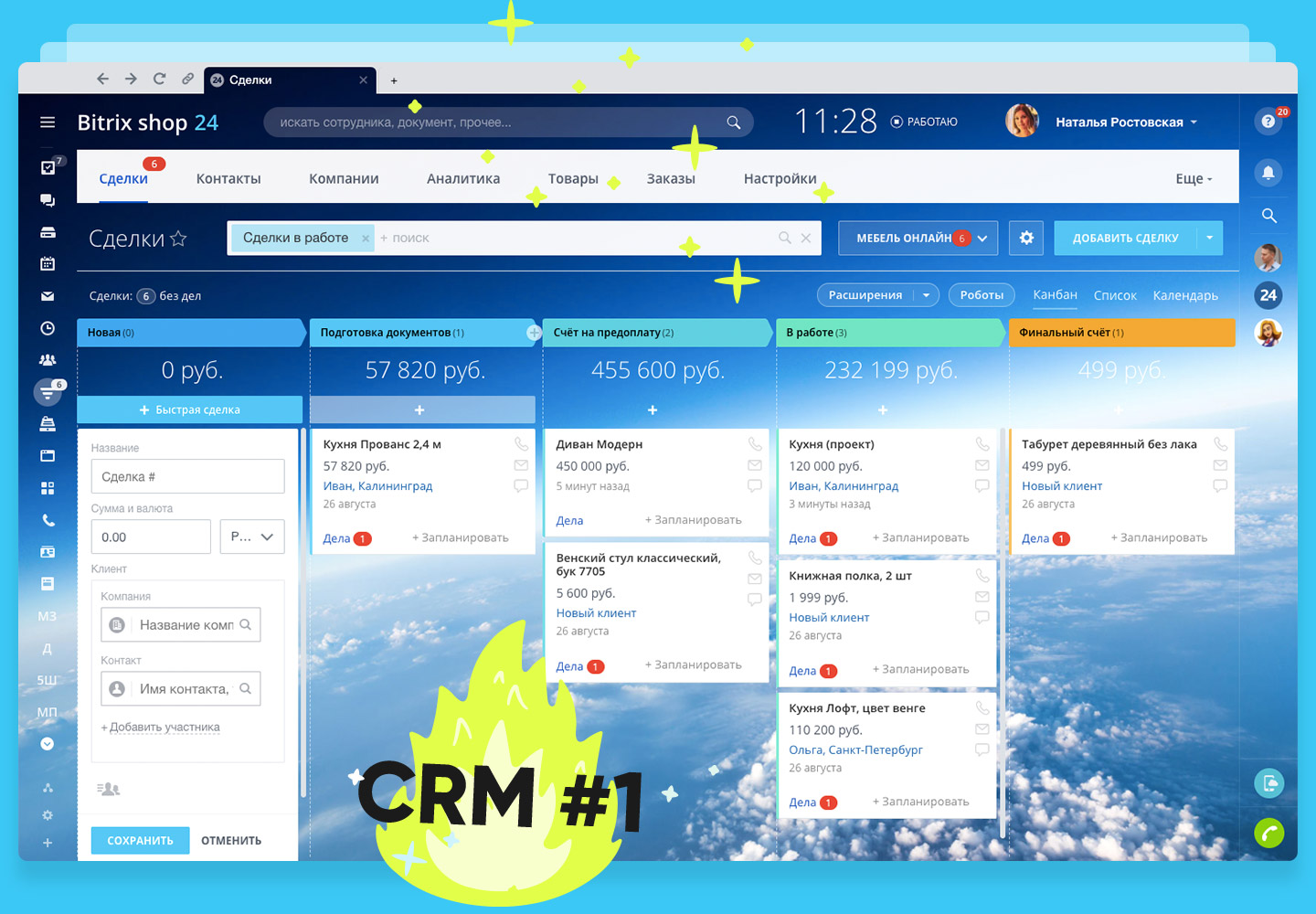Image resolution: width=1316 pixels, height=914 pixels.
Task: Open the hamburger main menu
Action: [48, 122]
